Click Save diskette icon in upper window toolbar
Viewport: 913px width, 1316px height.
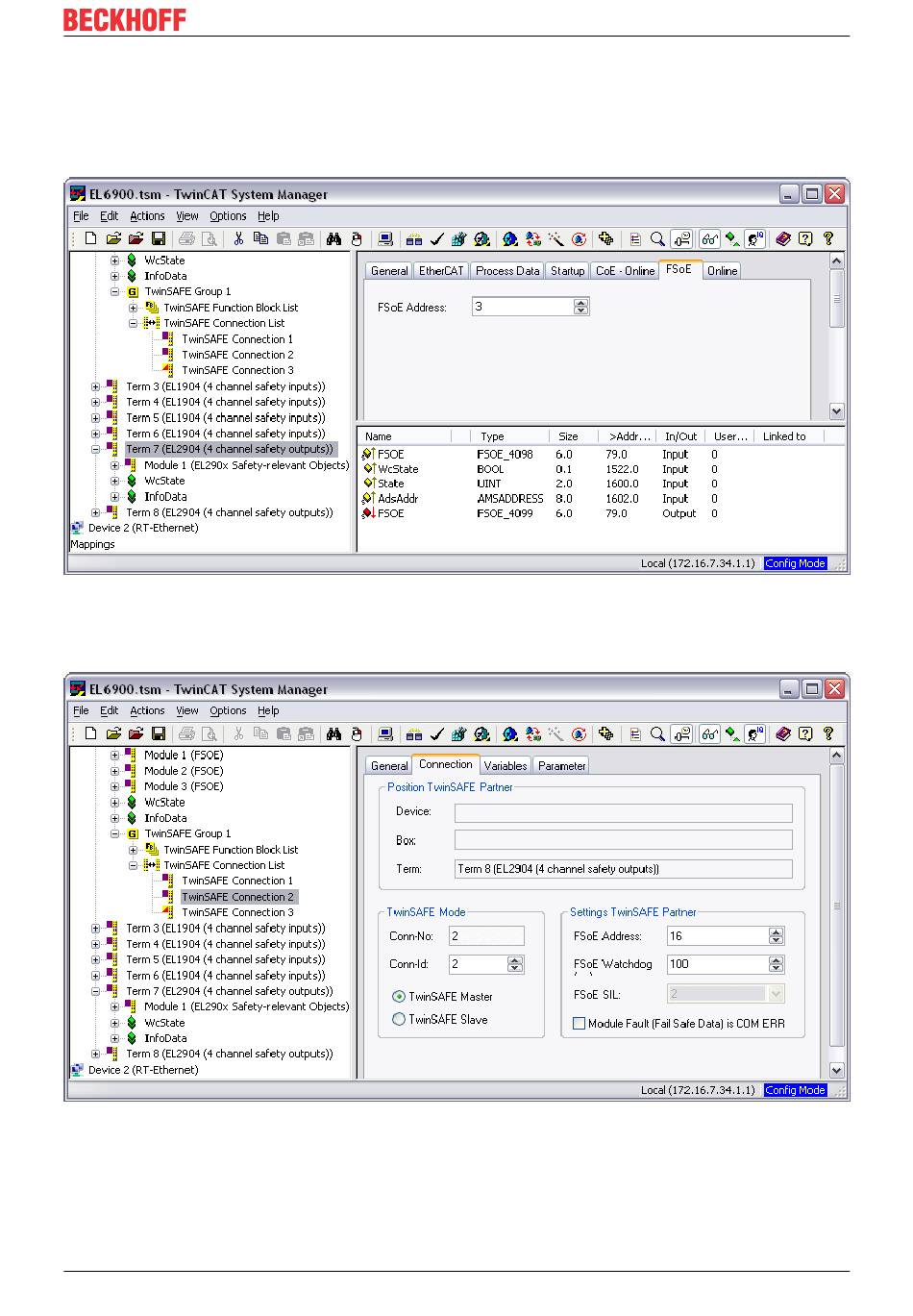pos(159,238)
